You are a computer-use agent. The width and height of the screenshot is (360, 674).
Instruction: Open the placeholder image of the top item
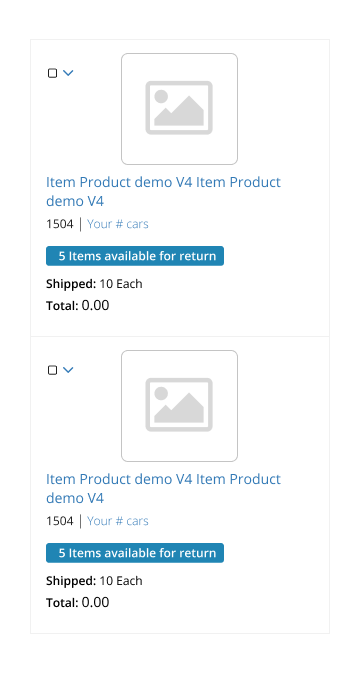pos(179,109)
